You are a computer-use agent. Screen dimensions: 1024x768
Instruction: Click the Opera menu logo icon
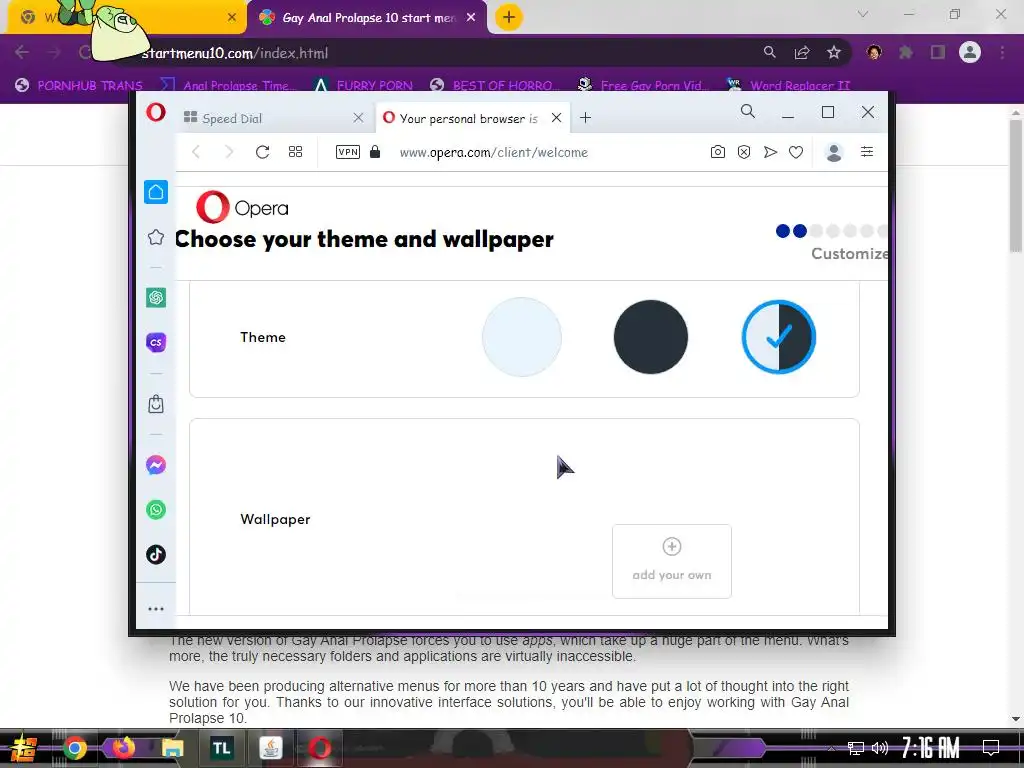click(155, 112)
